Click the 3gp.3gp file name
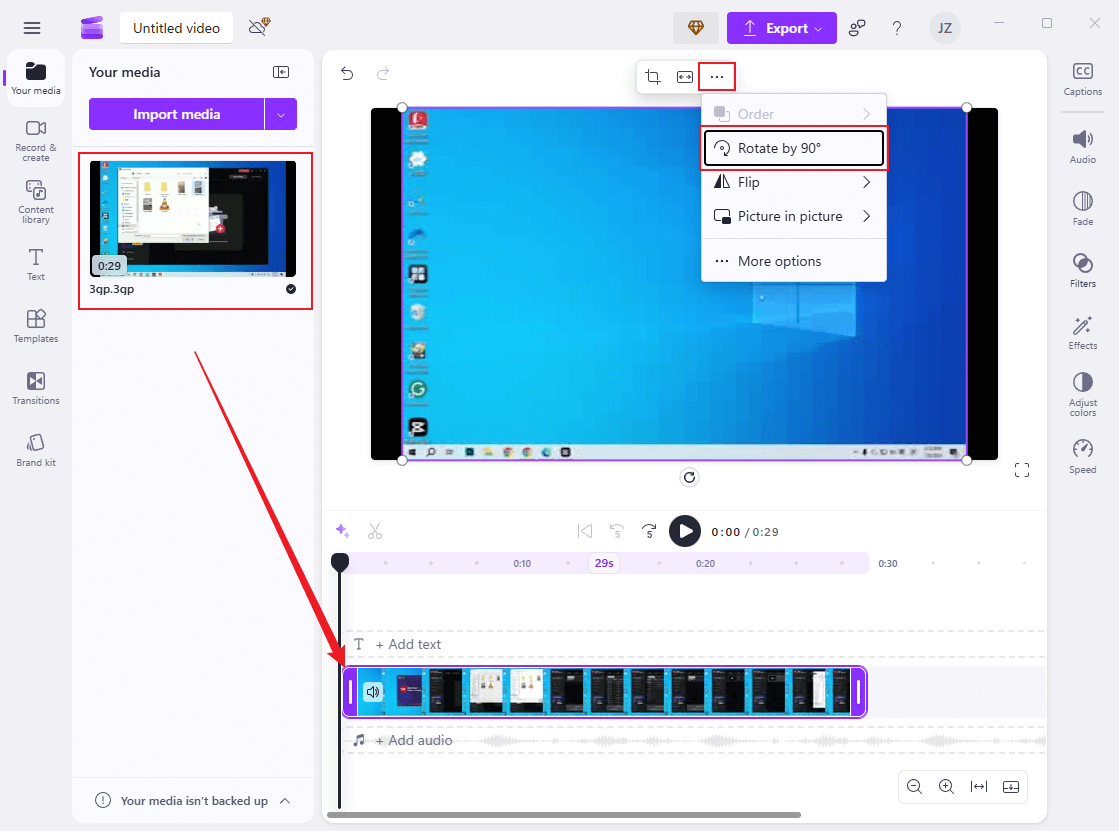1119x831 pixels. [111, 289]
